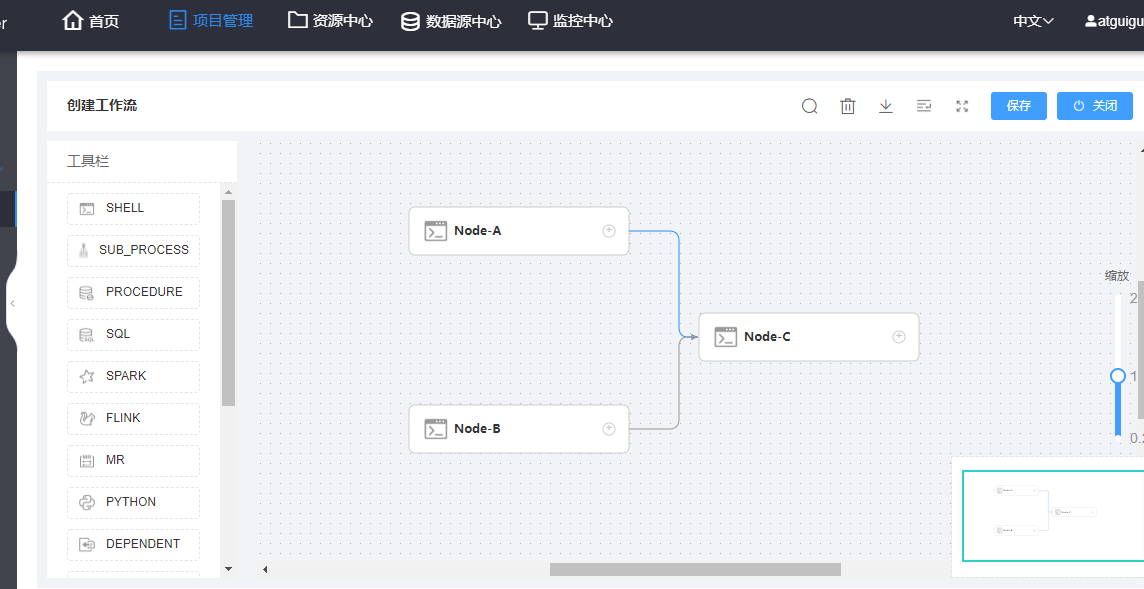Click the search icon in workflow header
This screenshot has width=1144, height=589.
(x=810, y=106)
